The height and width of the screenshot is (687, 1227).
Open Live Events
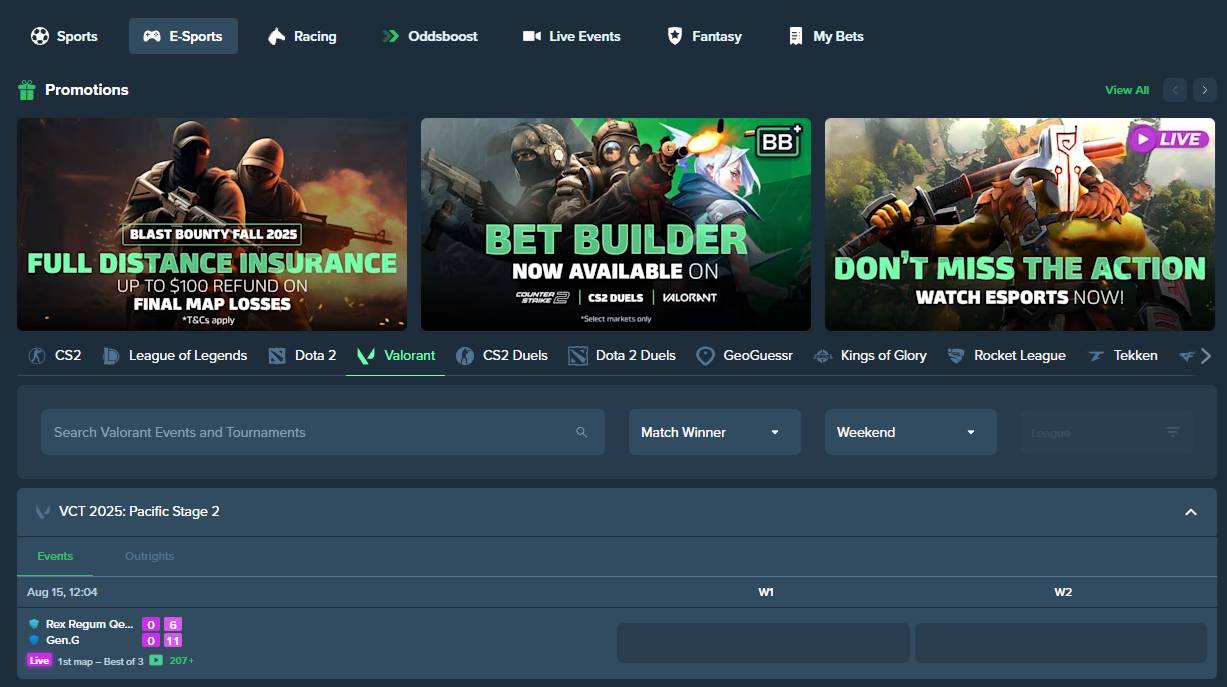coord(572,36)
